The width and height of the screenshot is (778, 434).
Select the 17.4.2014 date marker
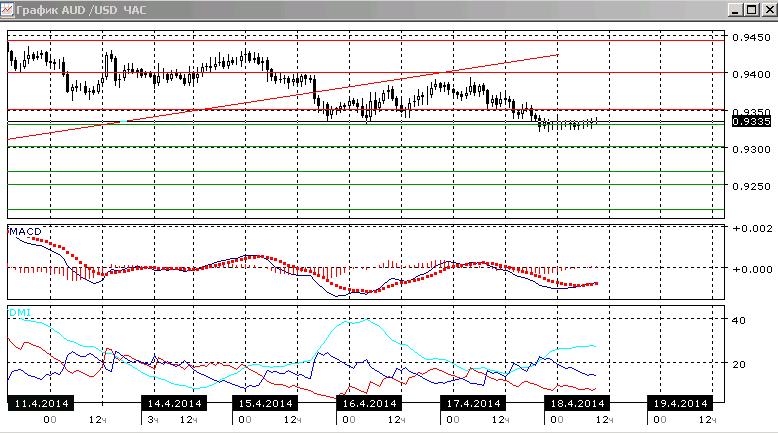pos(473,403)
